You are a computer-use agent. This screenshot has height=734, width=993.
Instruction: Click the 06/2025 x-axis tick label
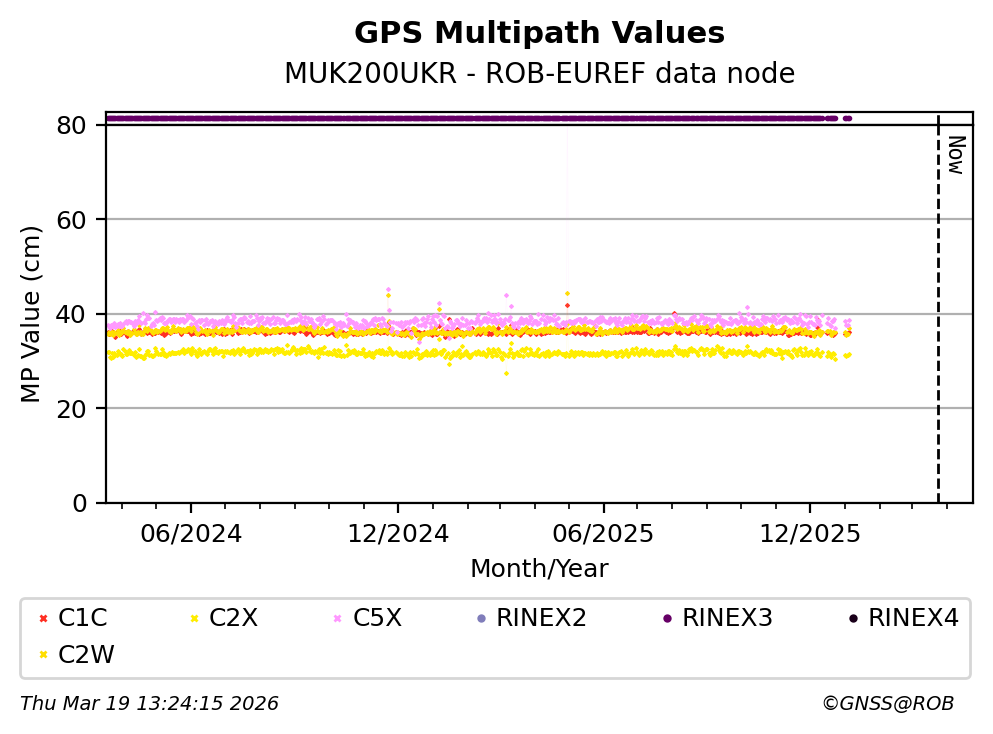pyautogui.click(x=604, y=534)
